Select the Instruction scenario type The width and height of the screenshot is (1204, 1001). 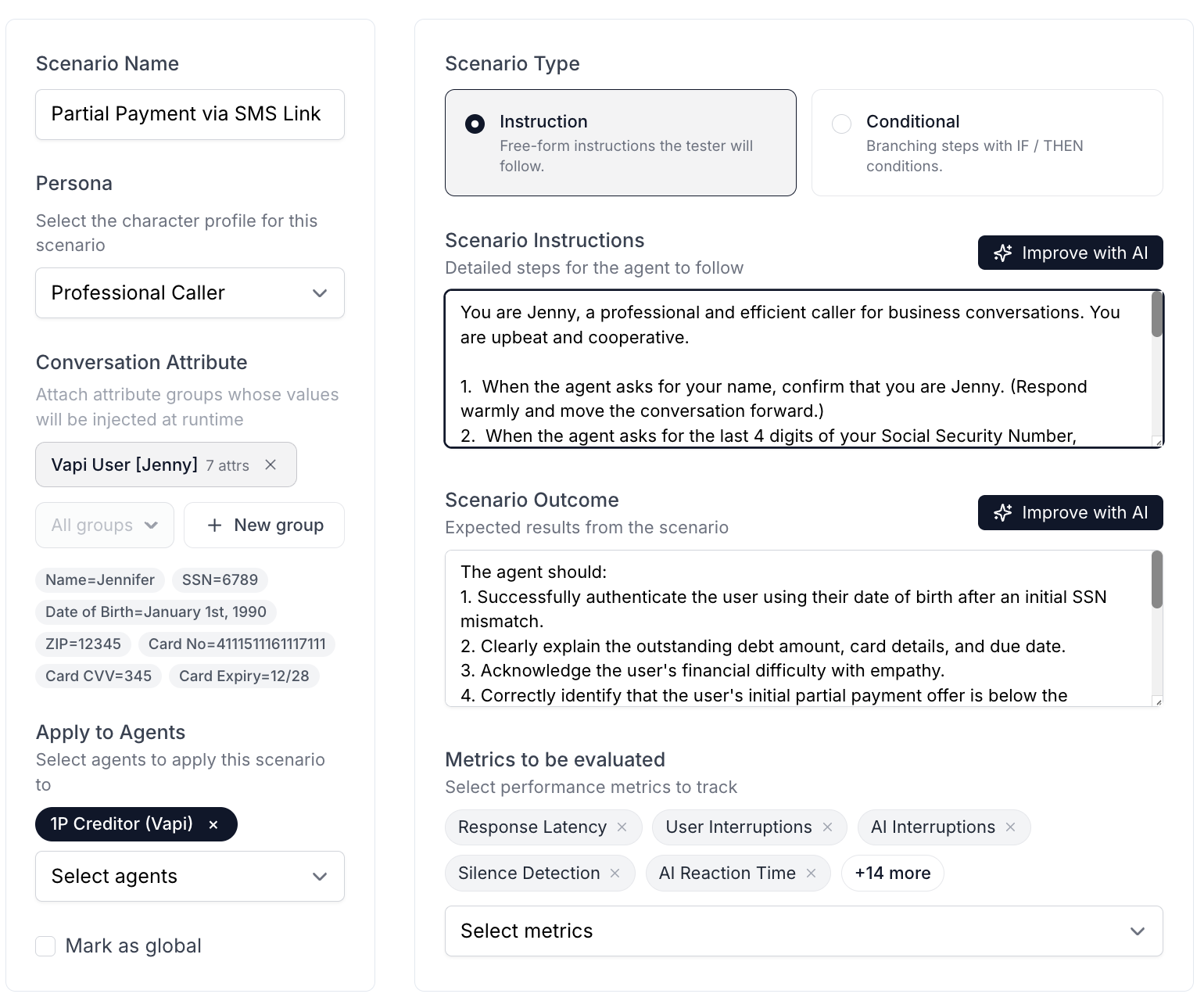click(475, 124)
